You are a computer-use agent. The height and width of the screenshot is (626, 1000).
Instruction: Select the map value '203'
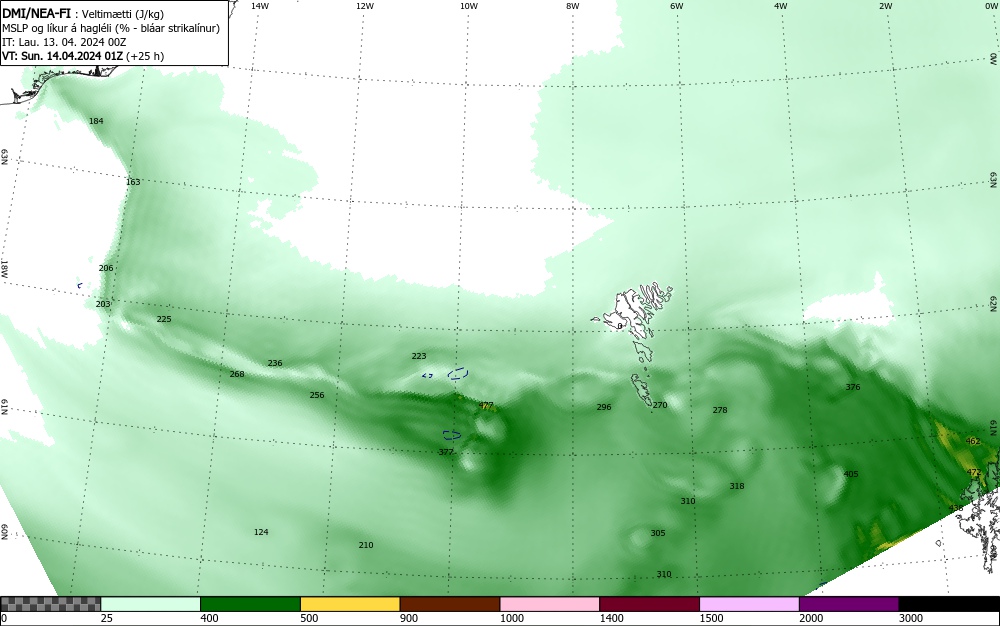coord(103,305)
